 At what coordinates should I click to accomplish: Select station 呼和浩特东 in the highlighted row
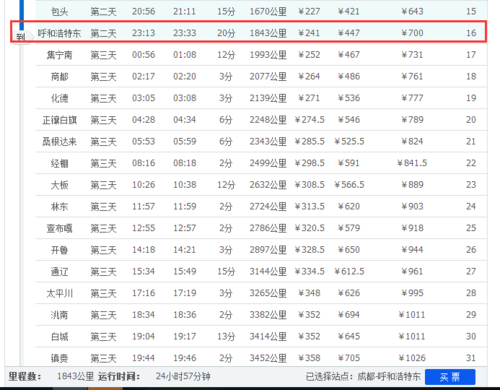point(59,33)
